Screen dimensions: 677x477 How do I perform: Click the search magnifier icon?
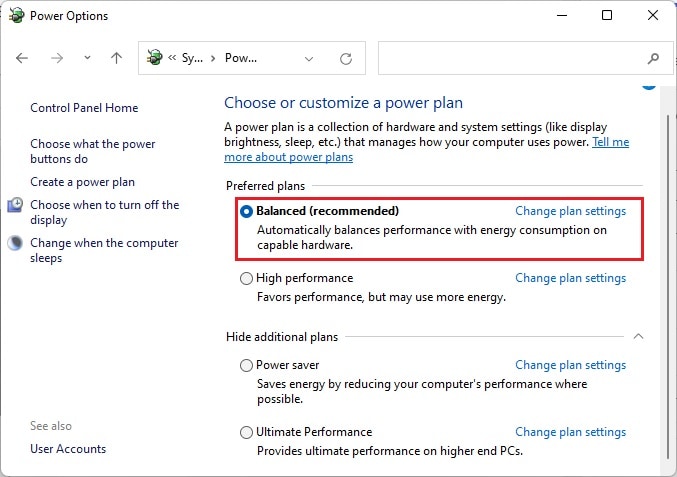click(x=653, y=58)
